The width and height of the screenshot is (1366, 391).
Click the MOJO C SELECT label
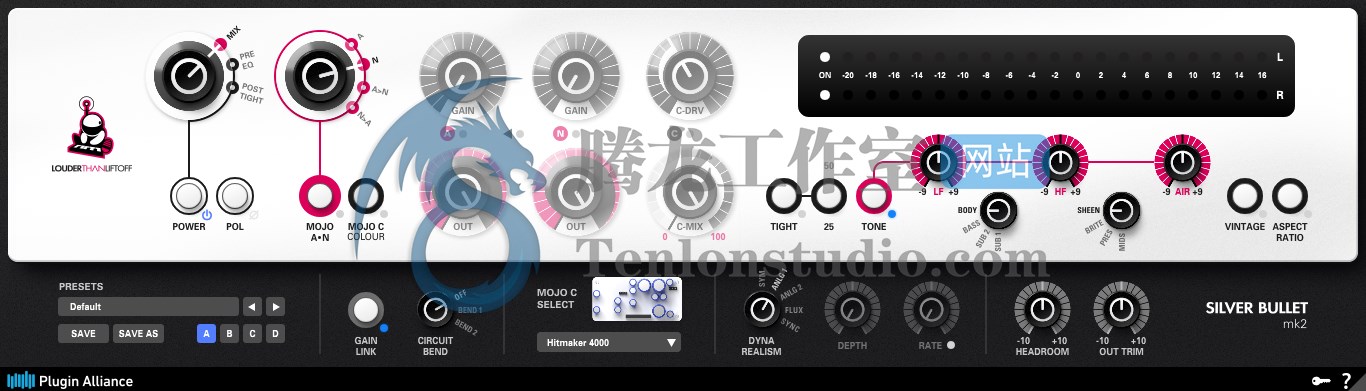(x=557, y=298)
